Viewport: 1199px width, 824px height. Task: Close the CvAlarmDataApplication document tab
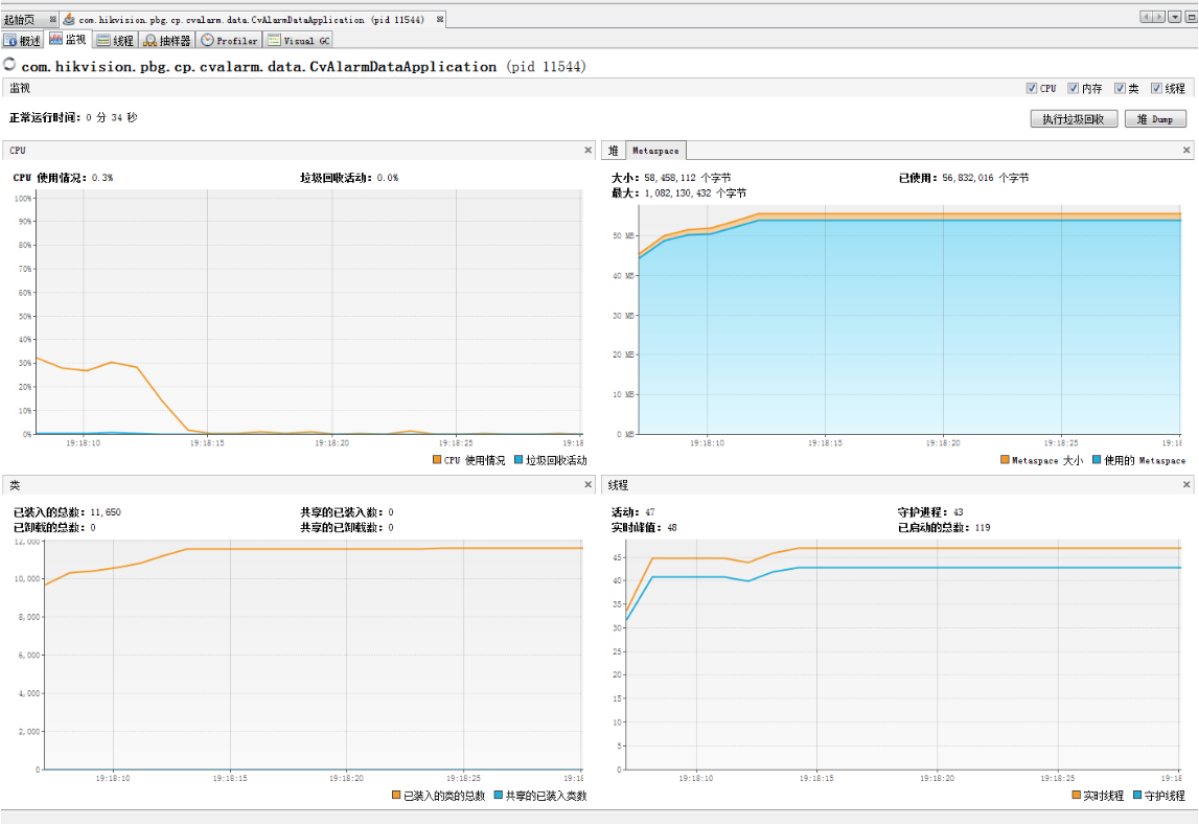[x=440, y=19]
